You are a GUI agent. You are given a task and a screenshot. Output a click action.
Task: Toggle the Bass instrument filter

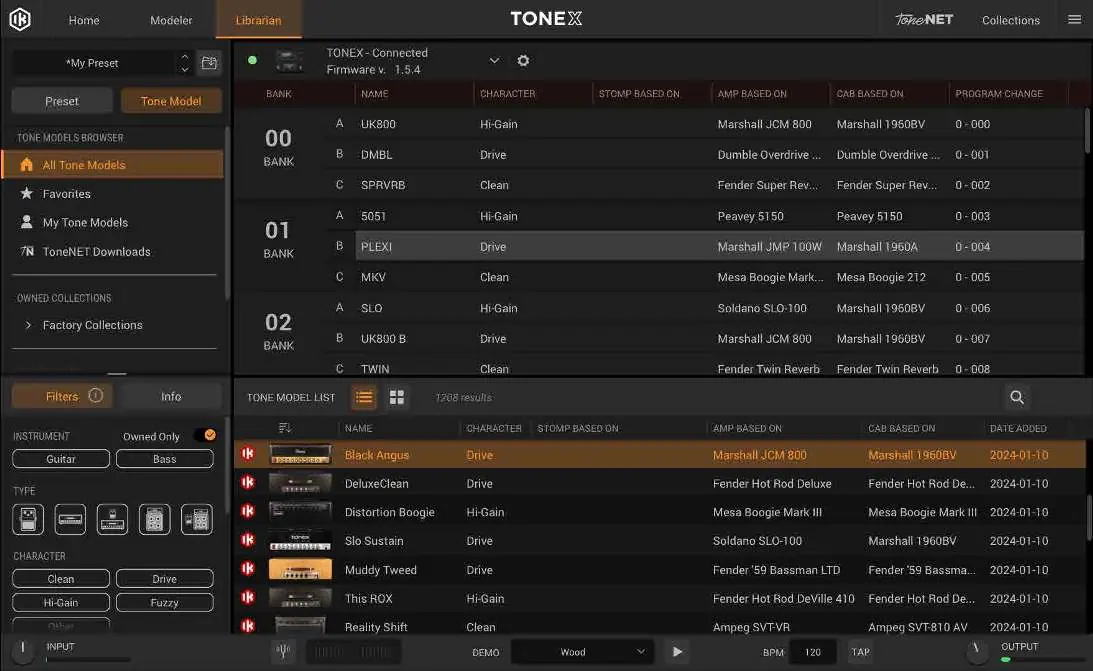[165, 458]
